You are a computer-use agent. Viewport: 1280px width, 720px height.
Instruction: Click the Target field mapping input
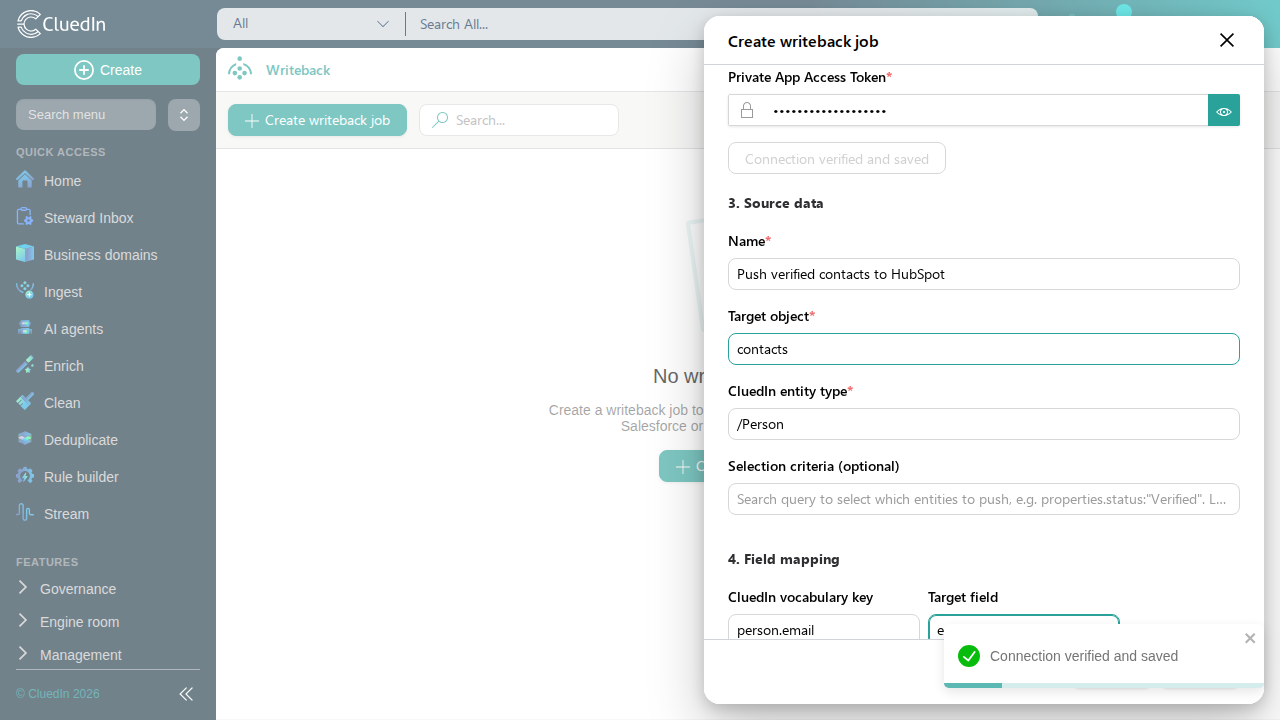click(1024, 627)
